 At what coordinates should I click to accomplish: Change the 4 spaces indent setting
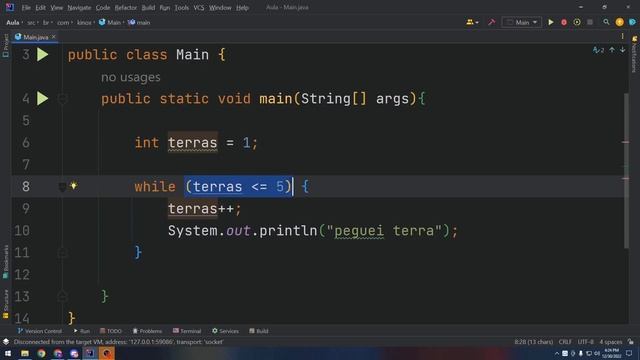tap(611, 342)
